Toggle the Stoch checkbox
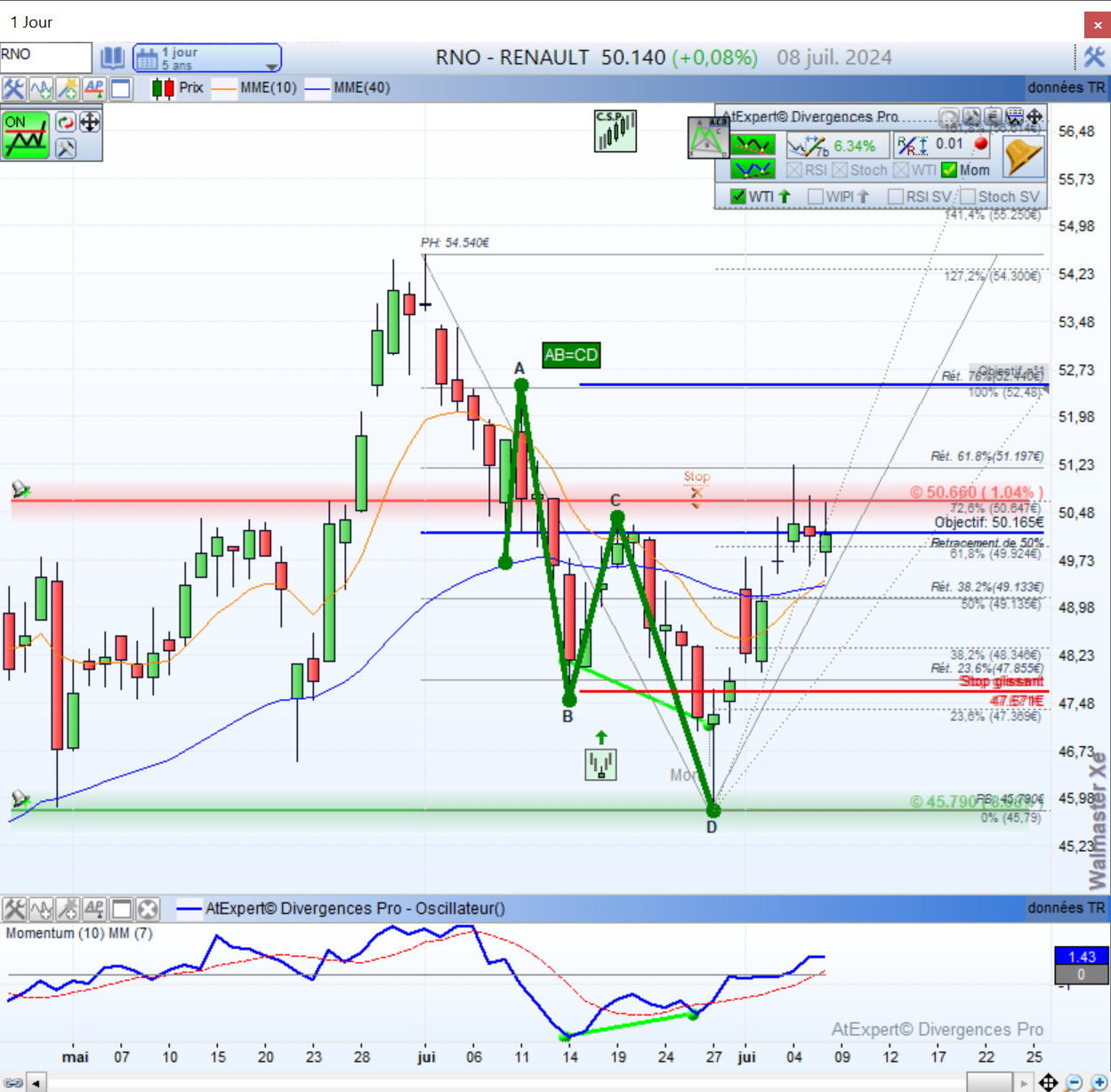Image resolution: width=1111 pixels, height=1092 pixels. tap(840, 170)
